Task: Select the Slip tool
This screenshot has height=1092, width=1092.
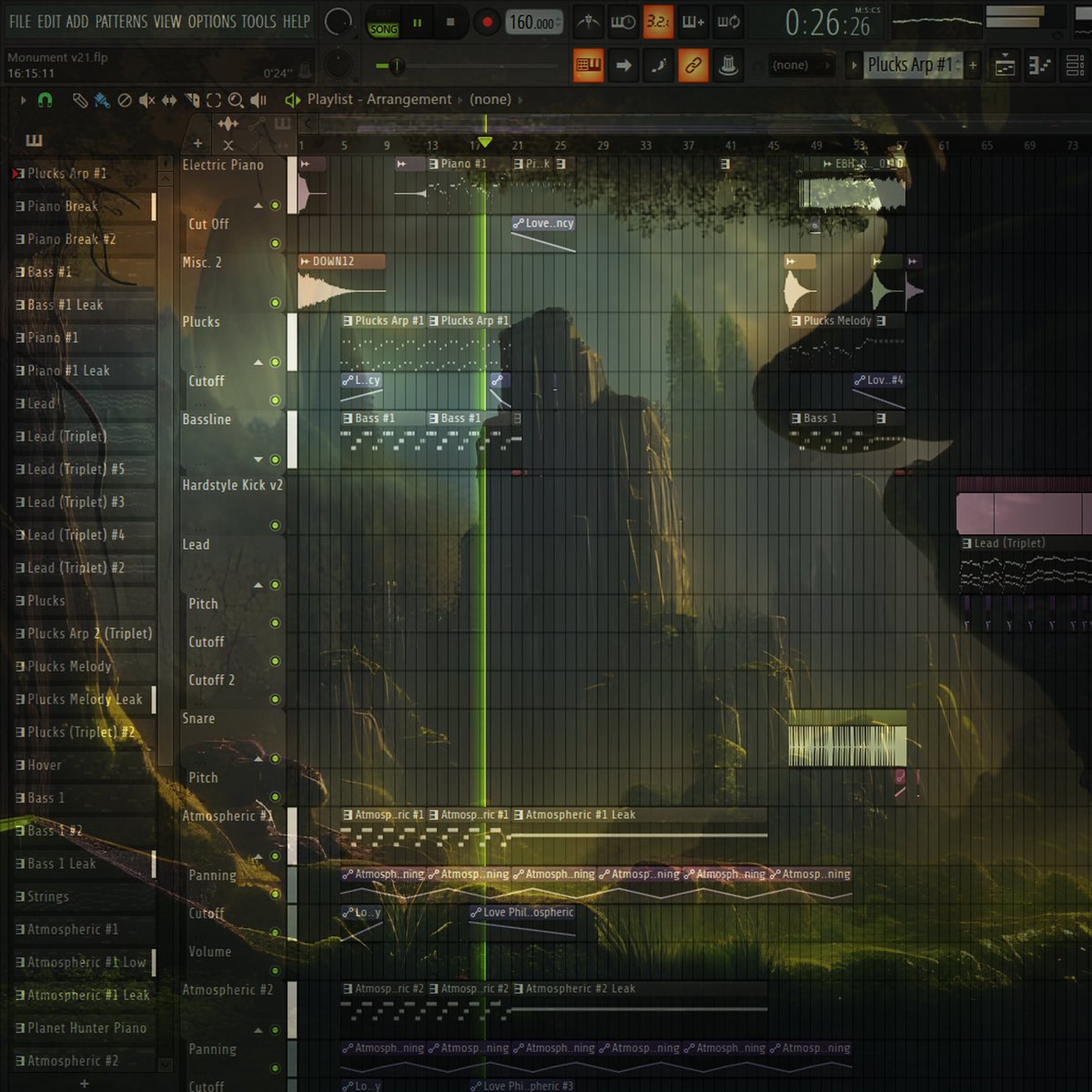Action: [x=169, y=100]
